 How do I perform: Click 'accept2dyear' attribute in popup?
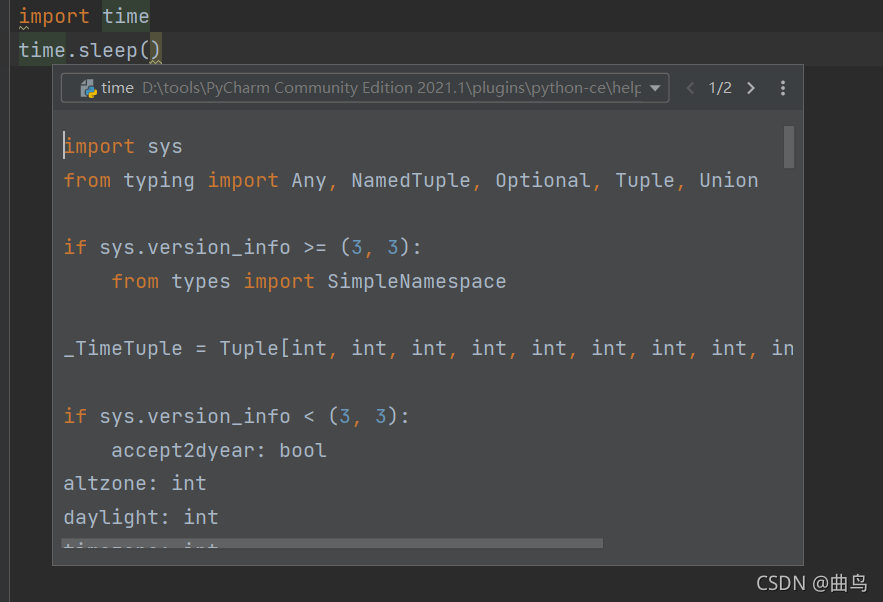183,450
